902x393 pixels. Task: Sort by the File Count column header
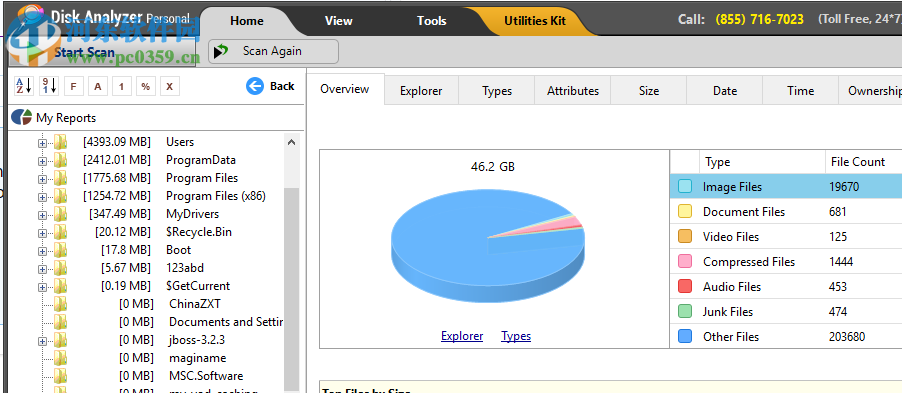coord(863,162)
